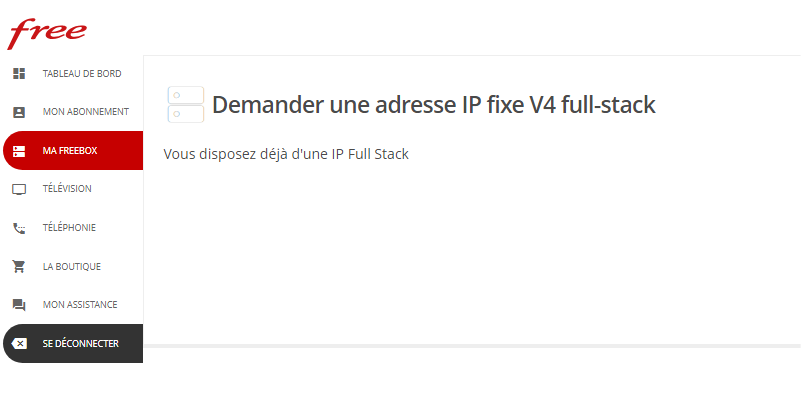Click the assistance chat bubbles icon
This screenshot has width=801, height=416.
click(x=19, y=305)
